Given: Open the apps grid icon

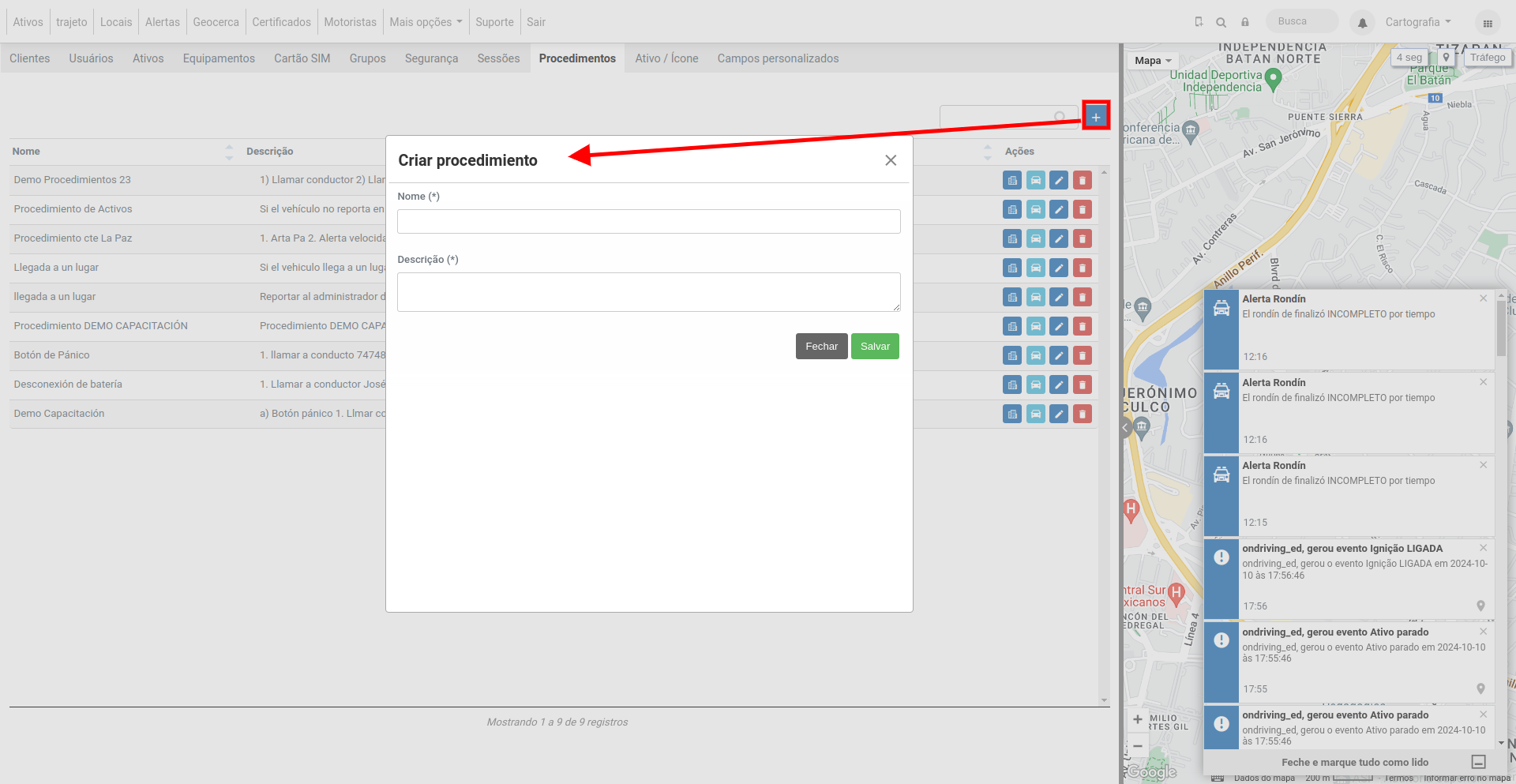Looking at the screenshot, I should [x=1488, y=23].
